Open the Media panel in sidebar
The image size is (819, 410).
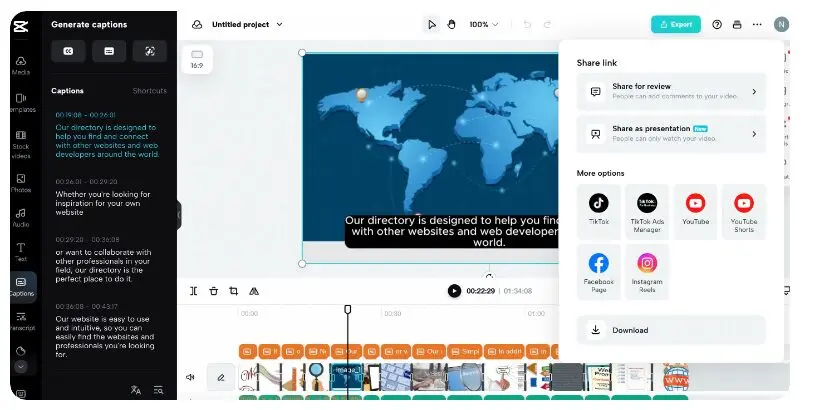(20, 65)
